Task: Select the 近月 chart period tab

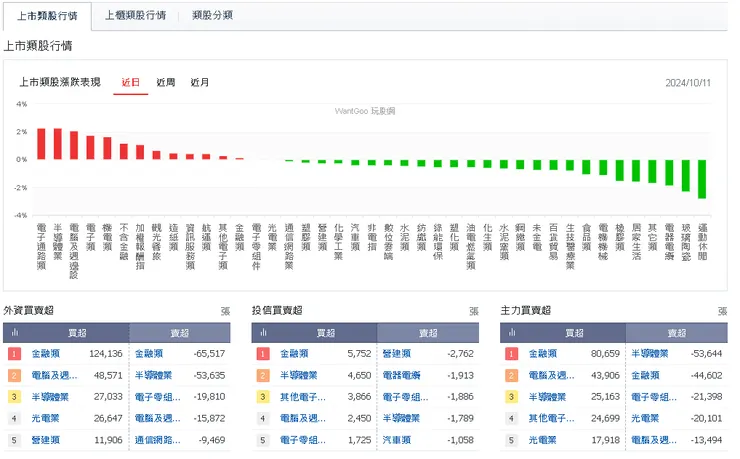Action: pos(200,83)
